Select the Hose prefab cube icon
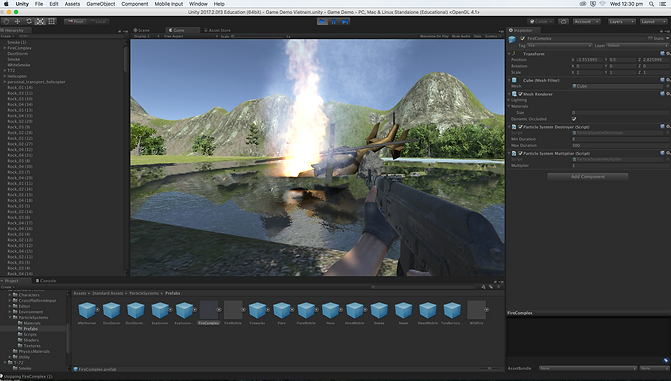The width and height of the screenshot is (671, 381). 330,310
